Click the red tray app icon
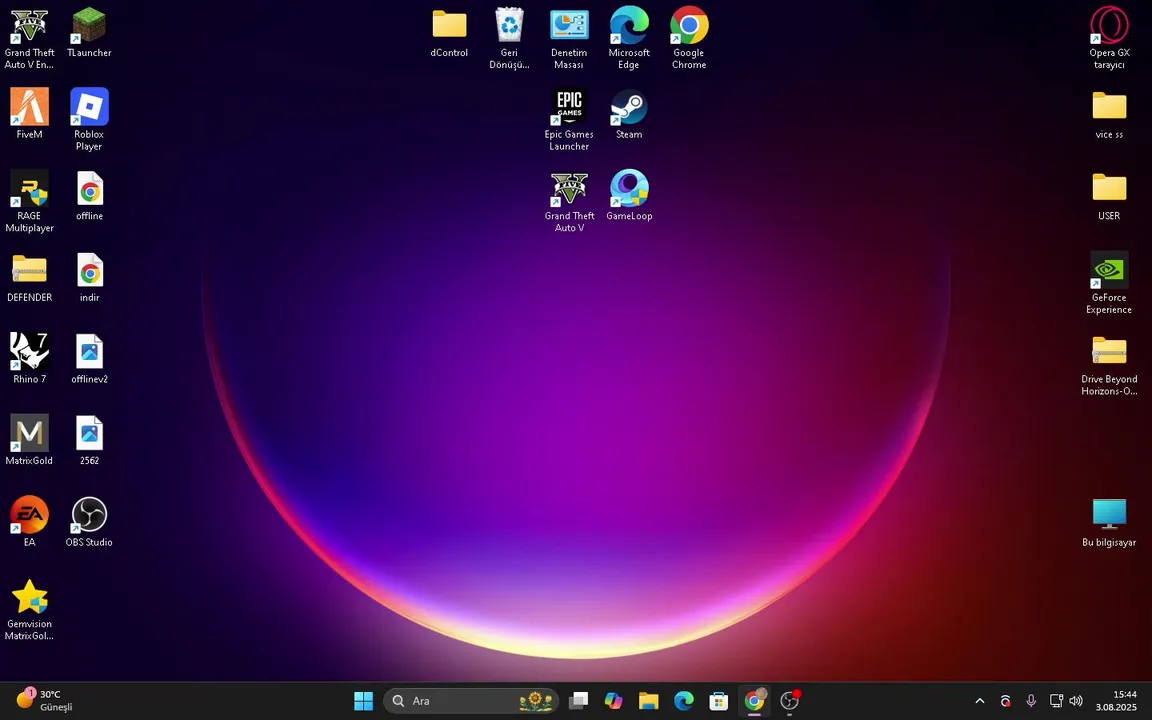The width and height of the screenshot is (1152, 720). click(1005, 701)
